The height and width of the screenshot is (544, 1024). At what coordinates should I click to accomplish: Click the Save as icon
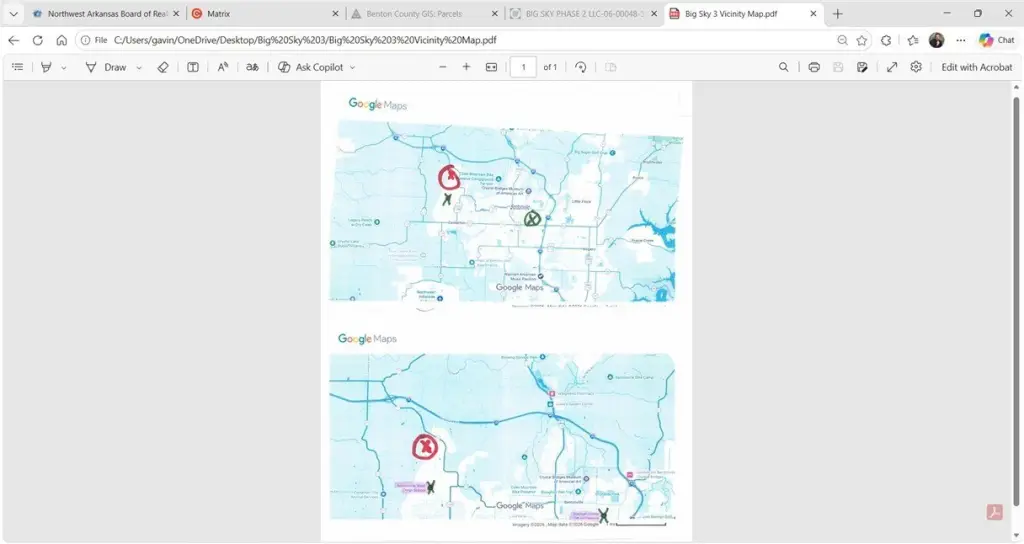pyautogui.click(x=862, y=67)
